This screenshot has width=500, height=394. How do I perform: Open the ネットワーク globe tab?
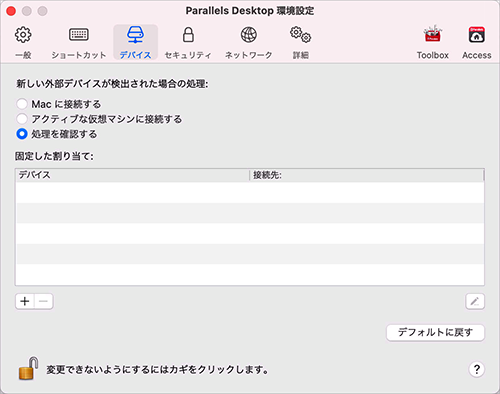(249, 43)
